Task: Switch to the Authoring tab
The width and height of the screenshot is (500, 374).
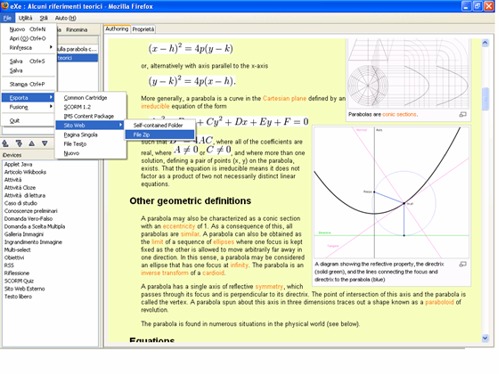Action: tap(117, 29)
